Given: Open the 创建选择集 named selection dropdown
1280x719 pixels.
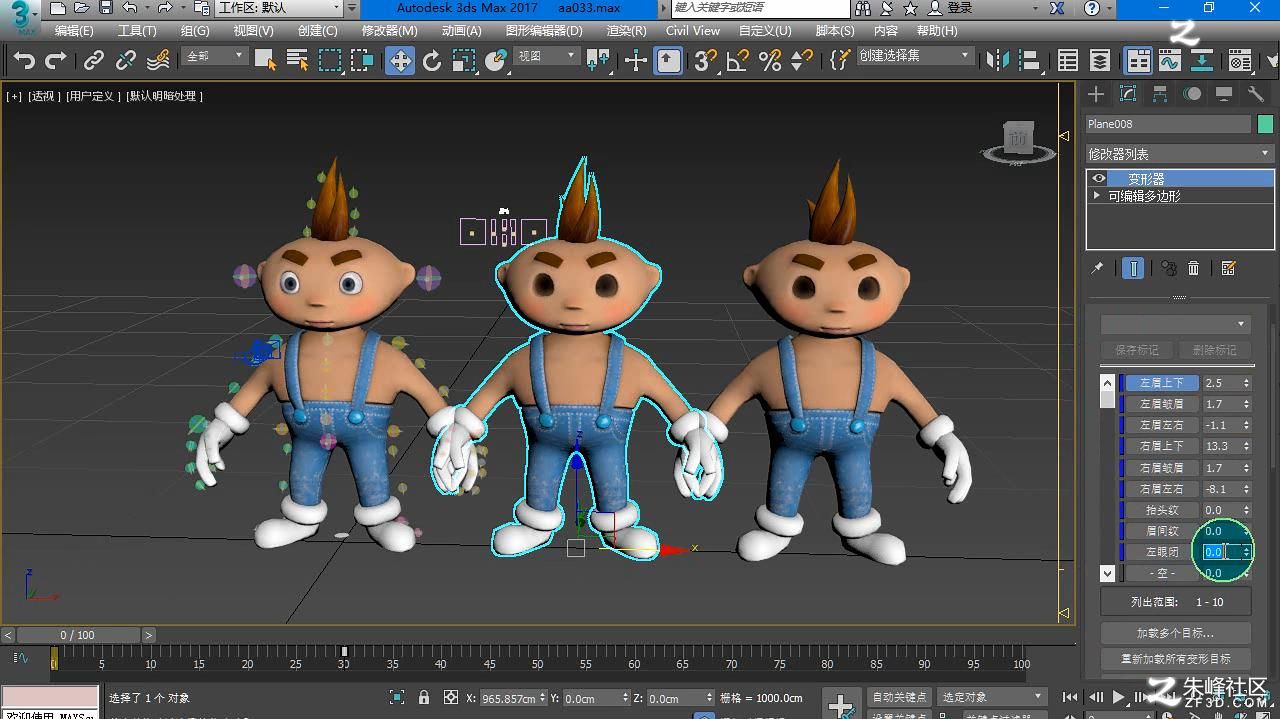Looking at the screenshot, I should pyautogui.click(x=914, y=56).
